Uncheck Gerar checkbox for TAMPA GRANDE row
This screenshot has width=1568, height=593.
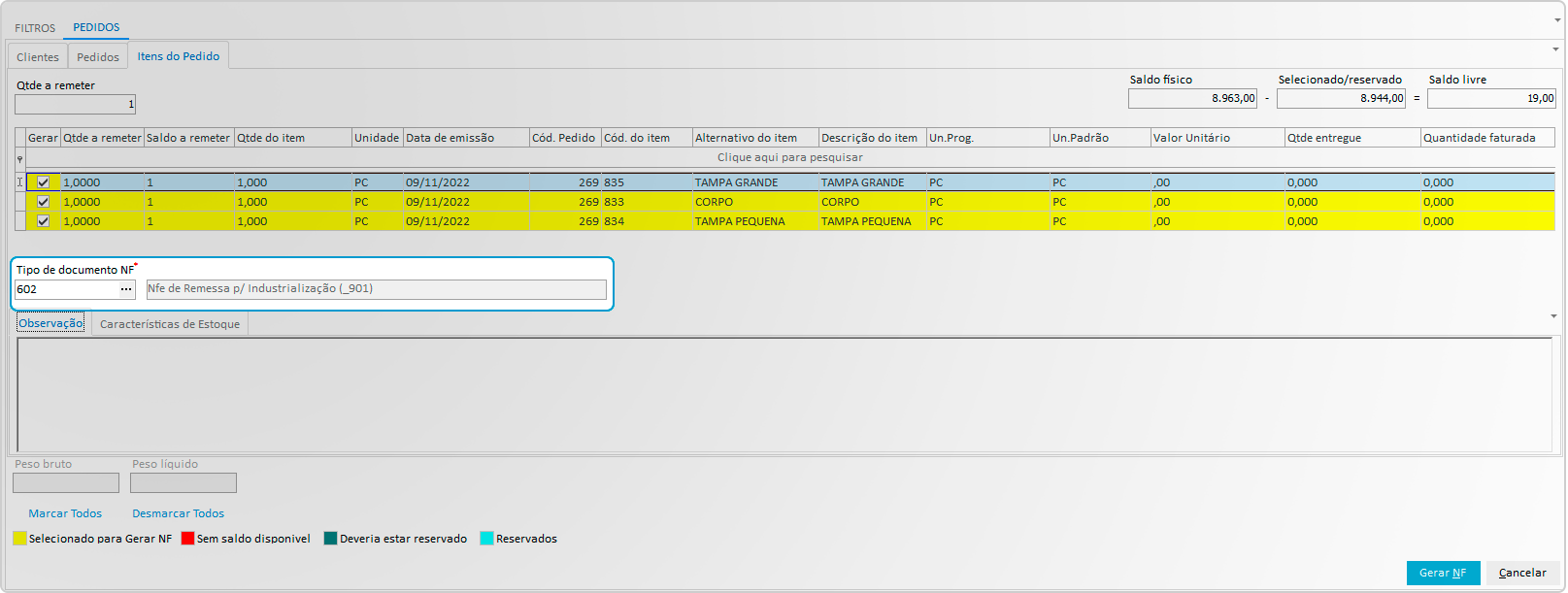pyautogui.click(x=43, y=182)
